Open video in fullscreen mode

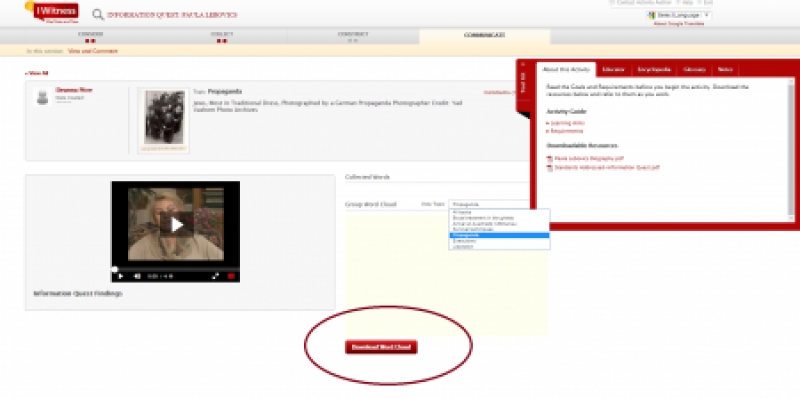point(215,276)
